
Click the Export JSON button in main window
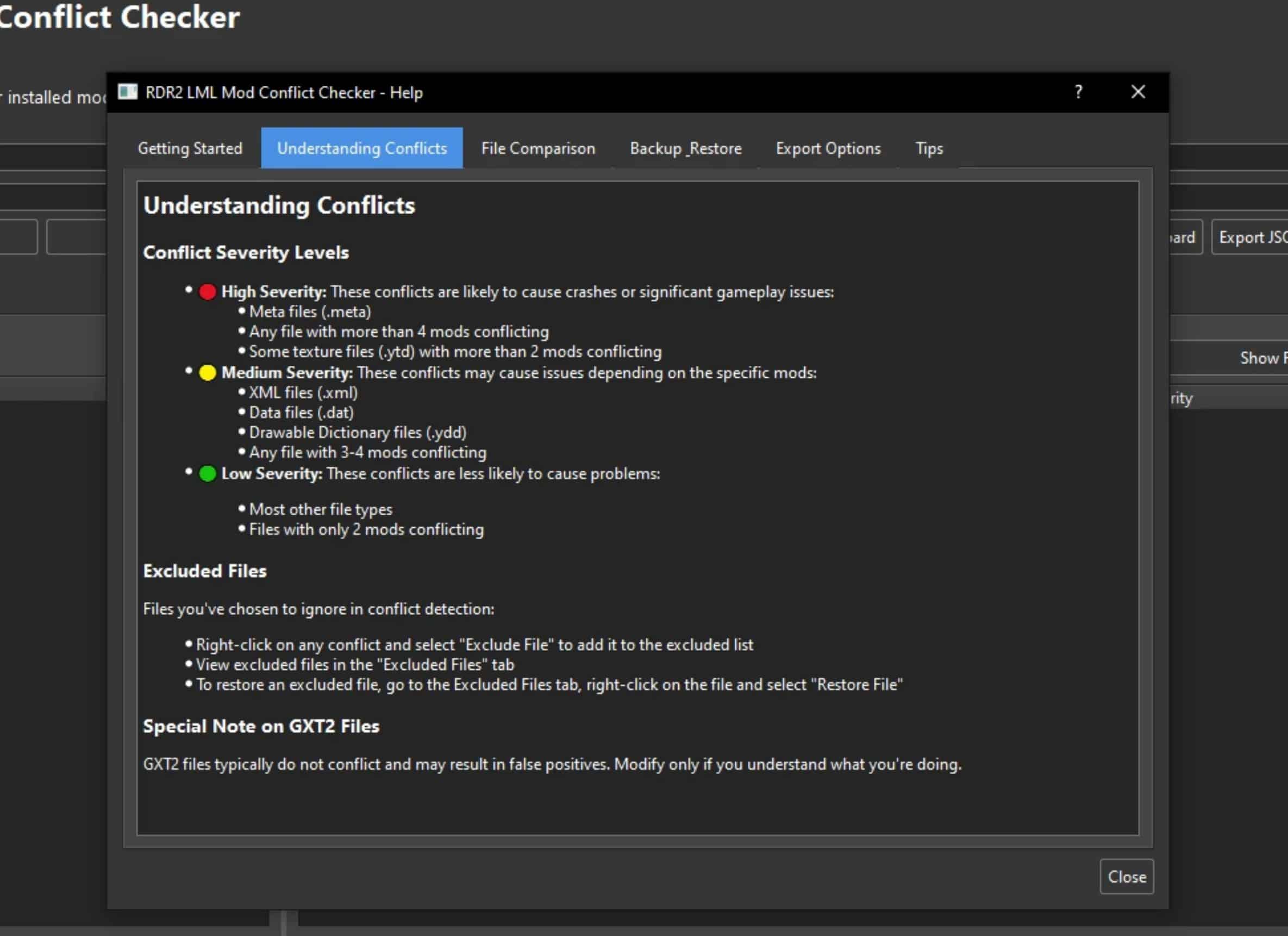click(x=1250, y=237)
